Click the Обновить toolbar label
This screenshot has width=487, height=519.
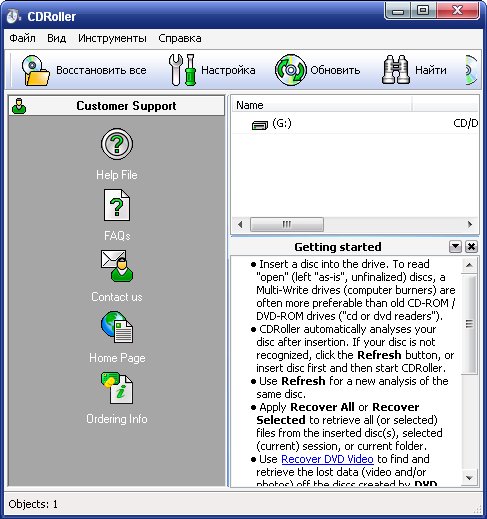click(x=335, y=70)
